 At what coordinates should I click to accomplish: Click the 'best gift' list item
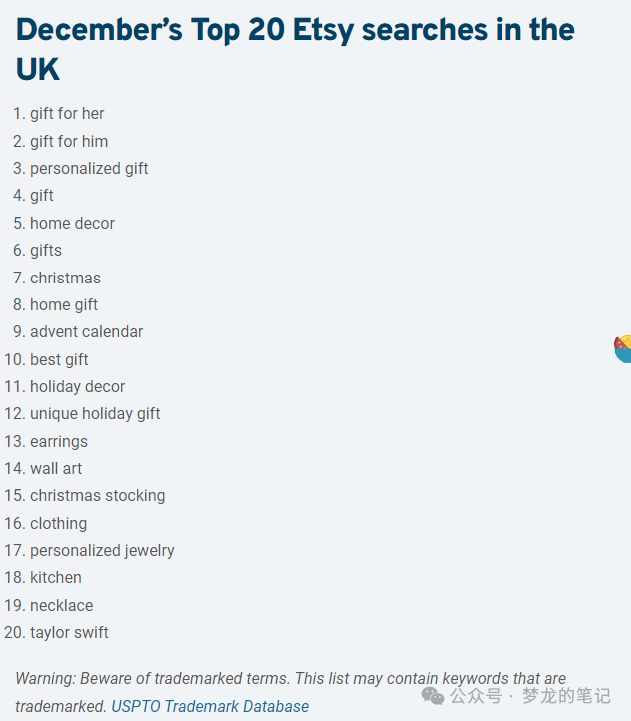[x=59, y=359]
